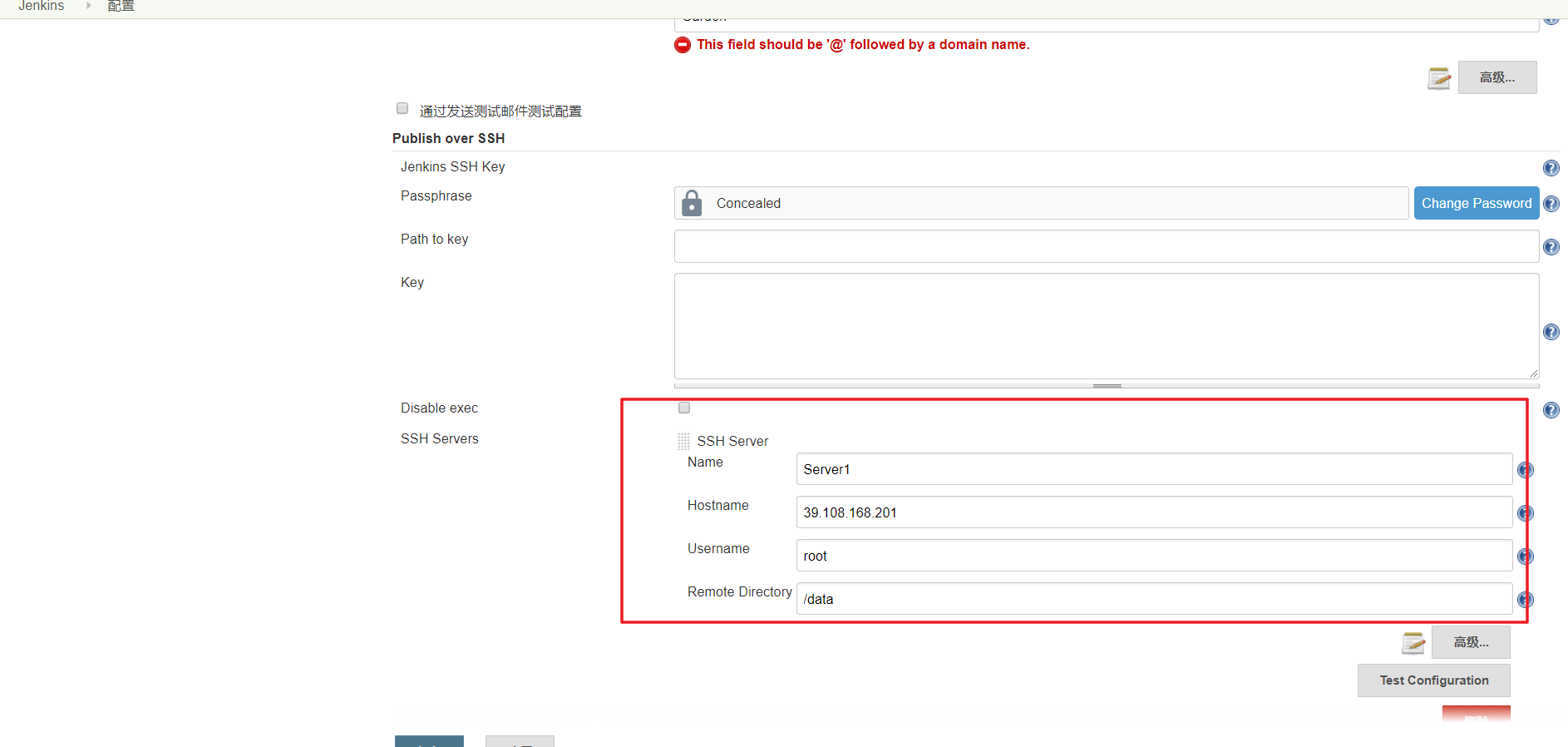Enable 通过发送测试邮件测试配置 checkbox
The height and width of the screenshot is (747, 1568).
(402, 108)
